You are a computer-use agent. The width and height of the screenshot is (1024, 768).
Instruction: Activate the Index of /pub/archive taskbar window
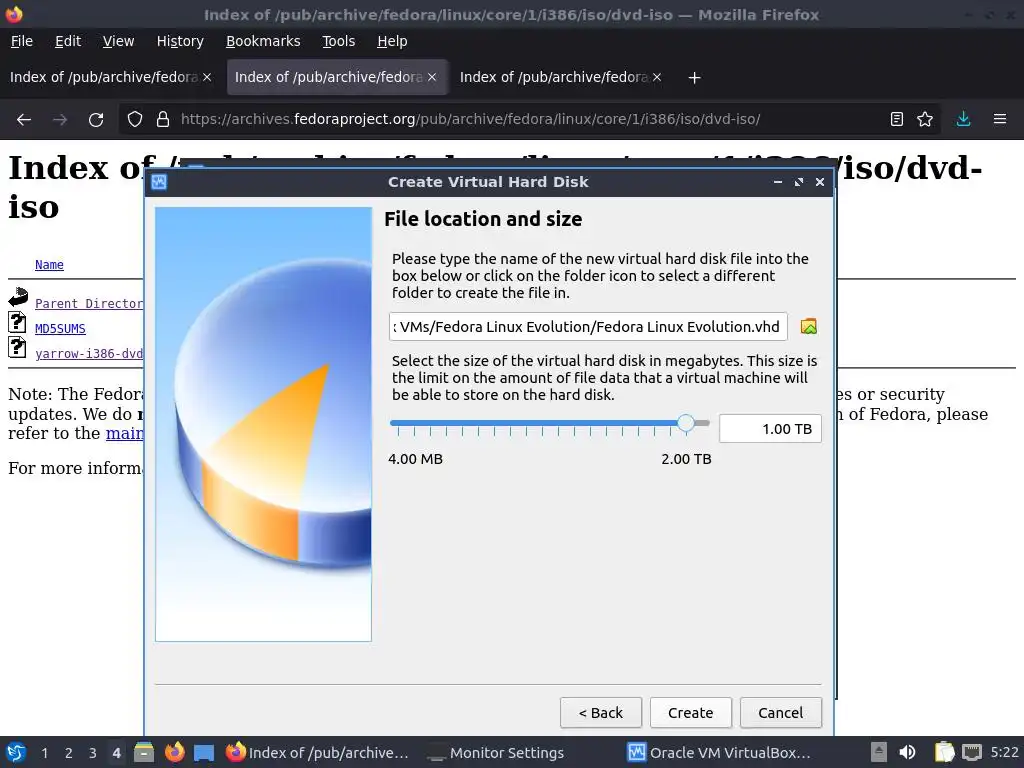317,753
